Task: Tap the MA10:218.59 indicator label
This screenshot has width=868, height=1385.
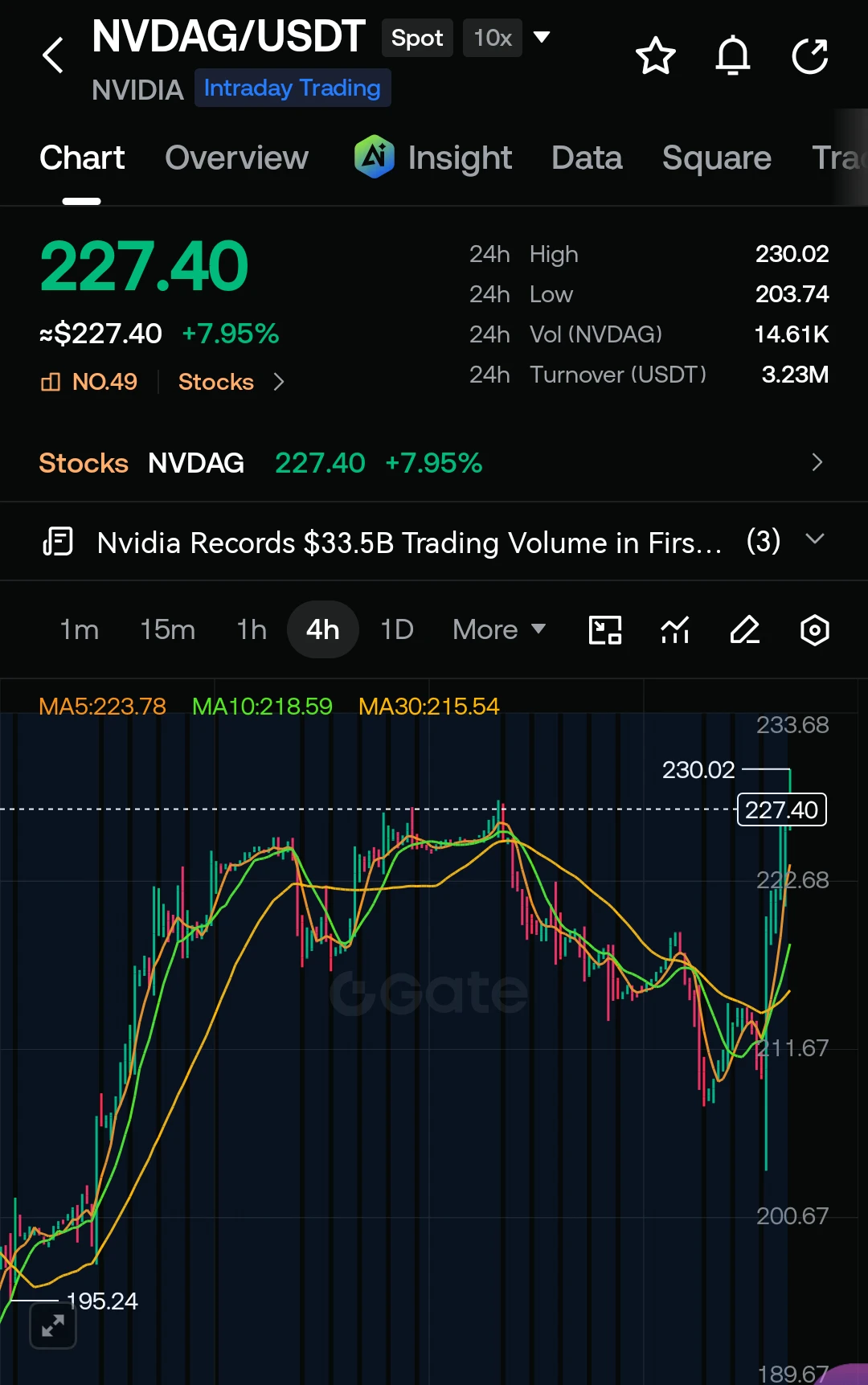Action: (x=262, y=706)
